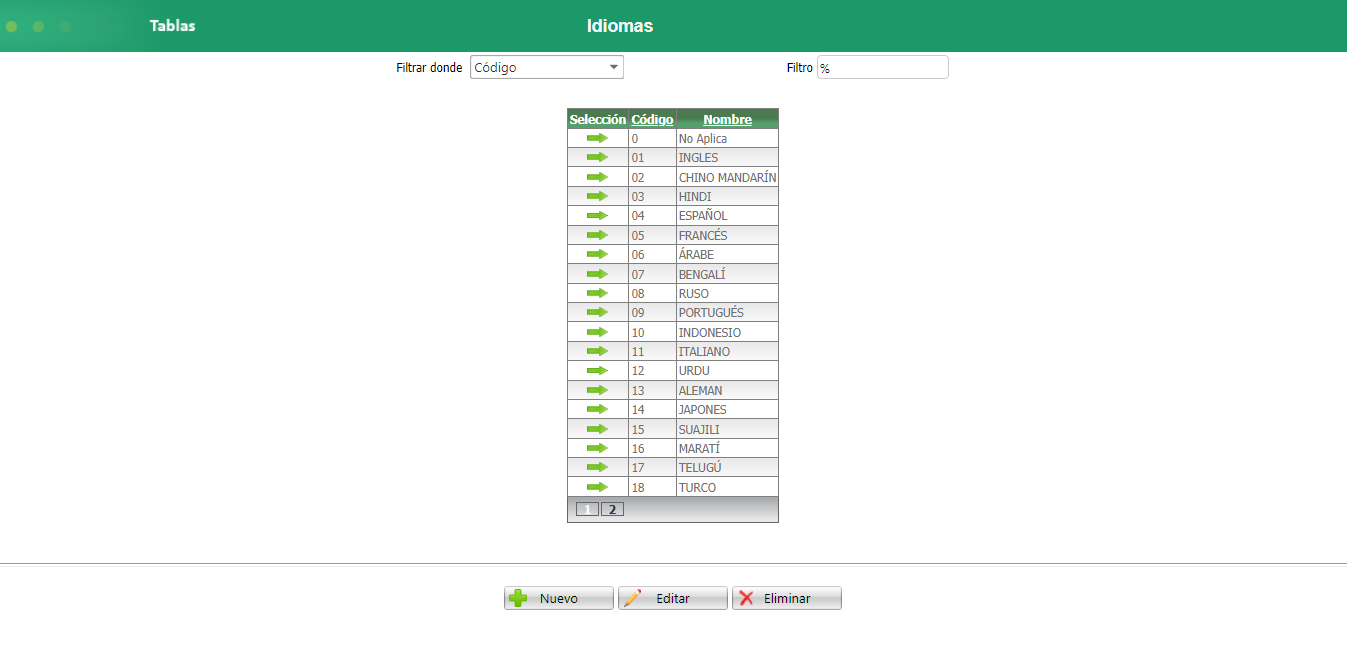Click the SUAJILI selection arrow
The image size is (1347, 652).
(597, 429)
